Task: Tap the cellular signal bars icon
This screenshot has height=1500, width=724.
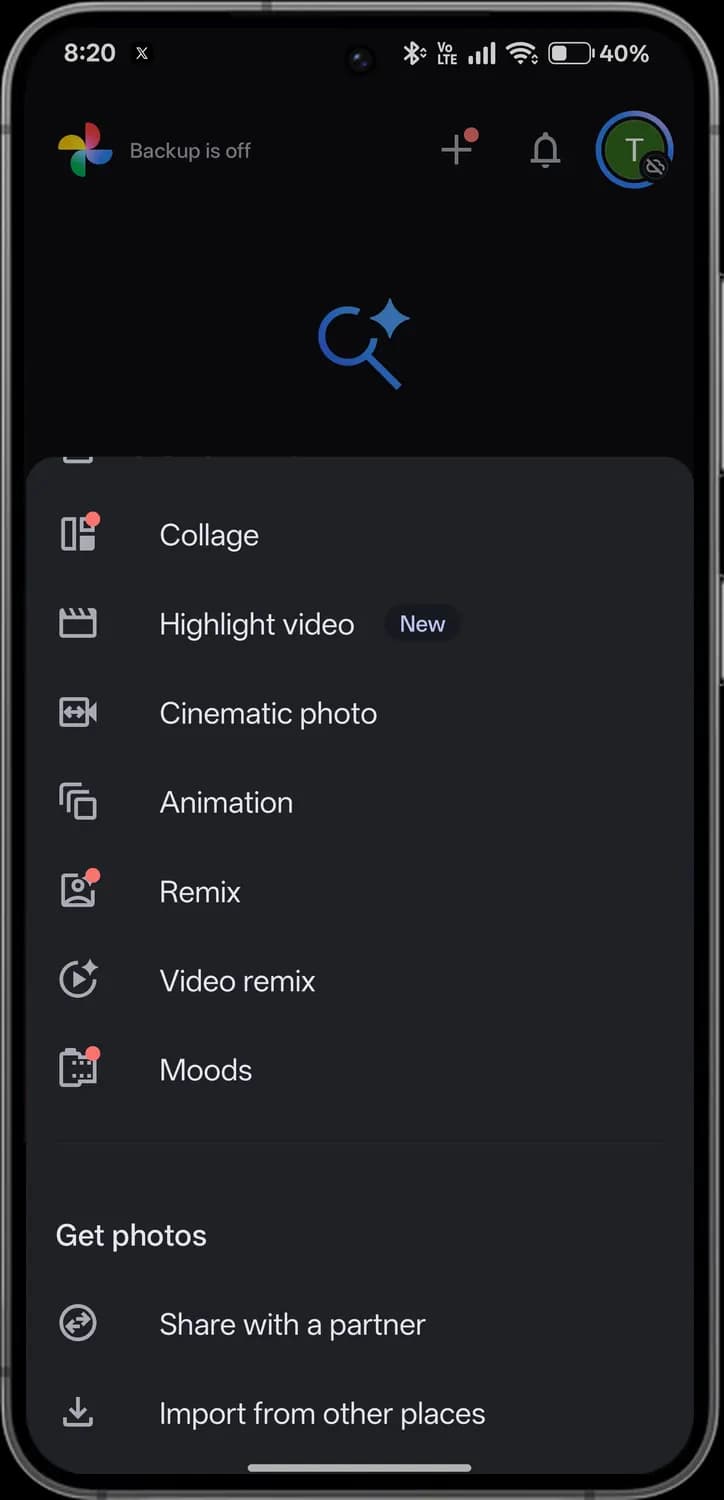Action: (x=482, y=53)
